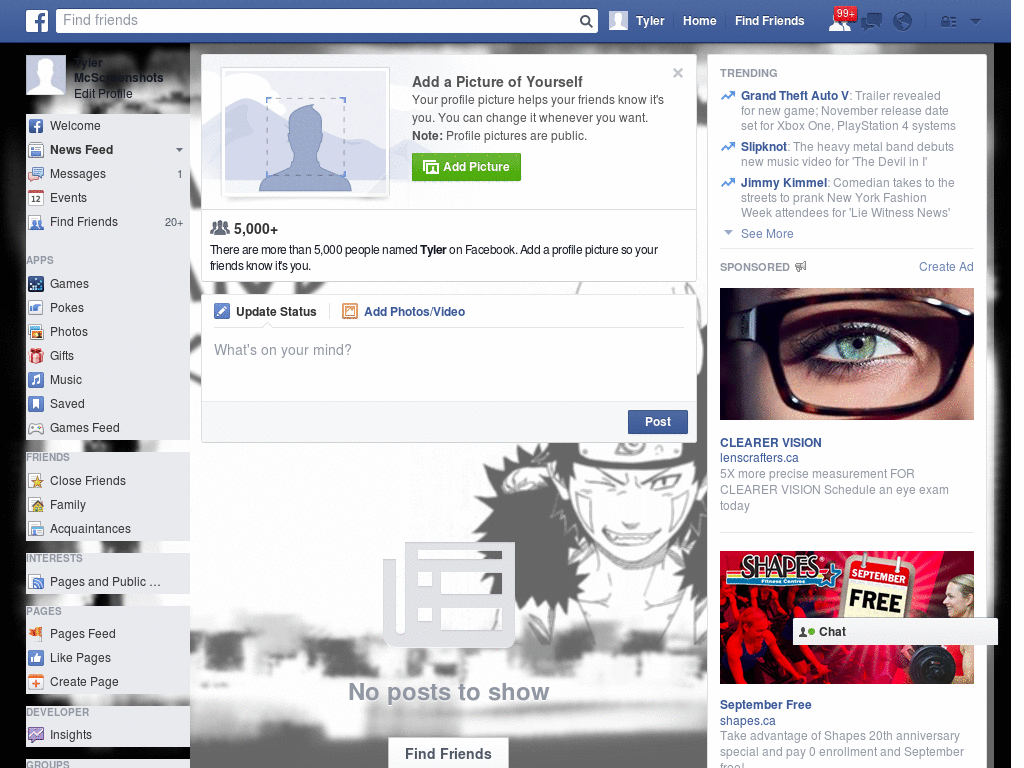The width and height of the screenshot is (1024, 768).
Task: Open the messages chat bubbles icon
Action: (x=871, y=22)
